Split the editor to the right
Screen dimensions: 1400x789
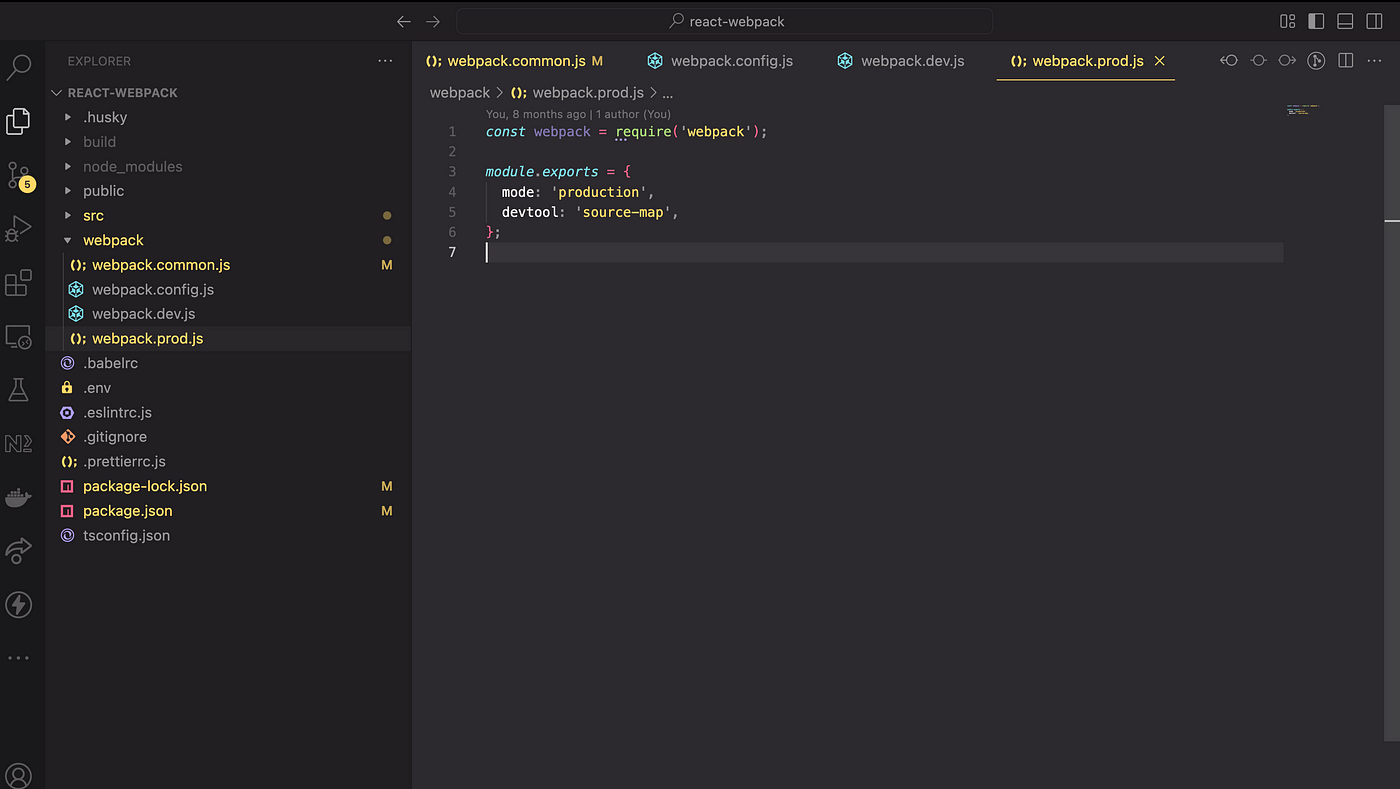pyautogui.click(x=1346, y=61)
